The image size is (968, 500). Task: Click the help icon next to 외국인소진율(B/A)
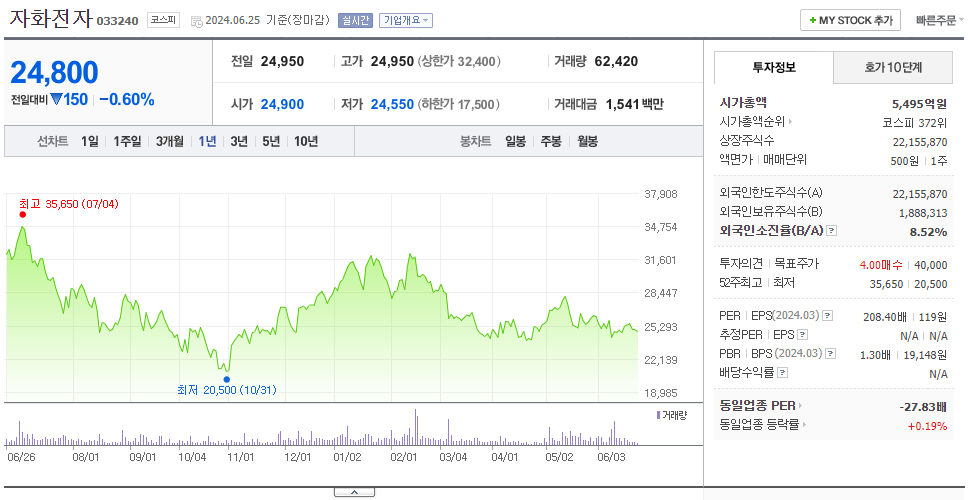832,230
